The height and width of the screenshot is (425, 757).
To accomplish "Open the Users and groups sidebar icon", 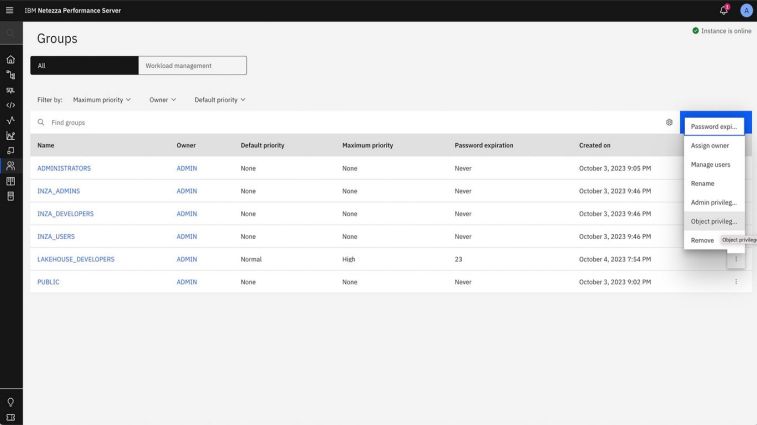I will click(x=11, y=166).
